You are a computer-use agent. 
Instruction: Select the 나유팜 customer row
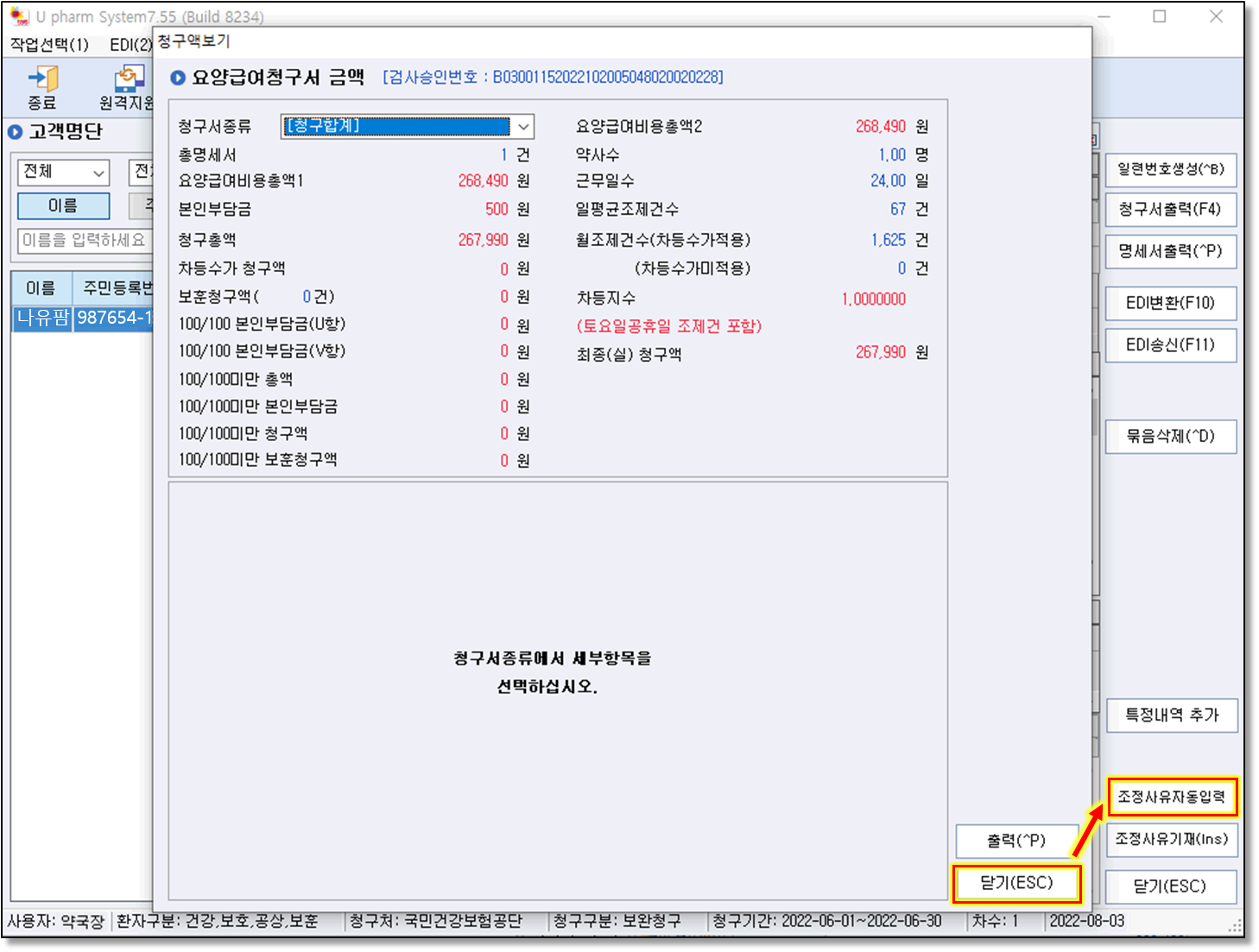pyautogui.click(x=42, y=318)
